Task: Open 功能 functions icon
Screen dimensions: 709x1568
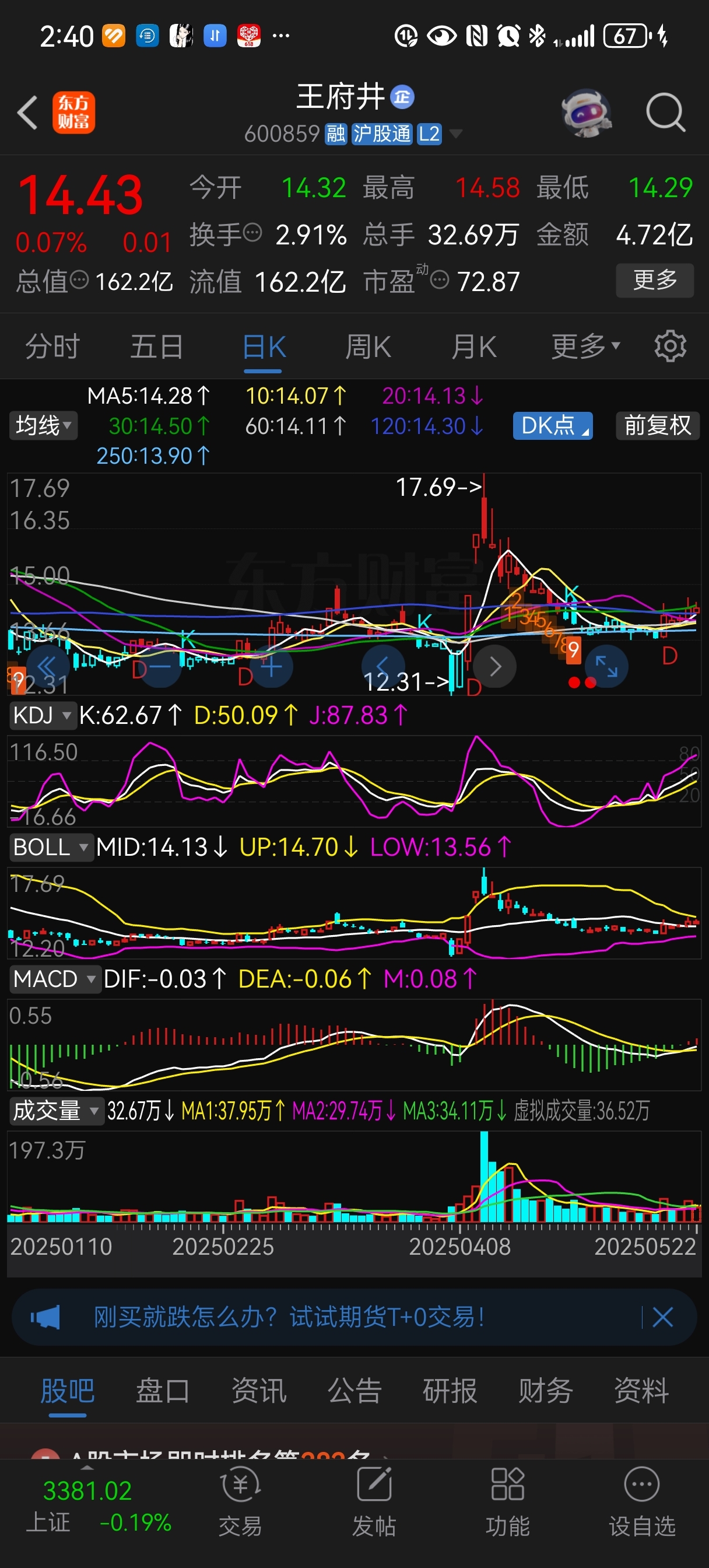Action: point(508,1500)
